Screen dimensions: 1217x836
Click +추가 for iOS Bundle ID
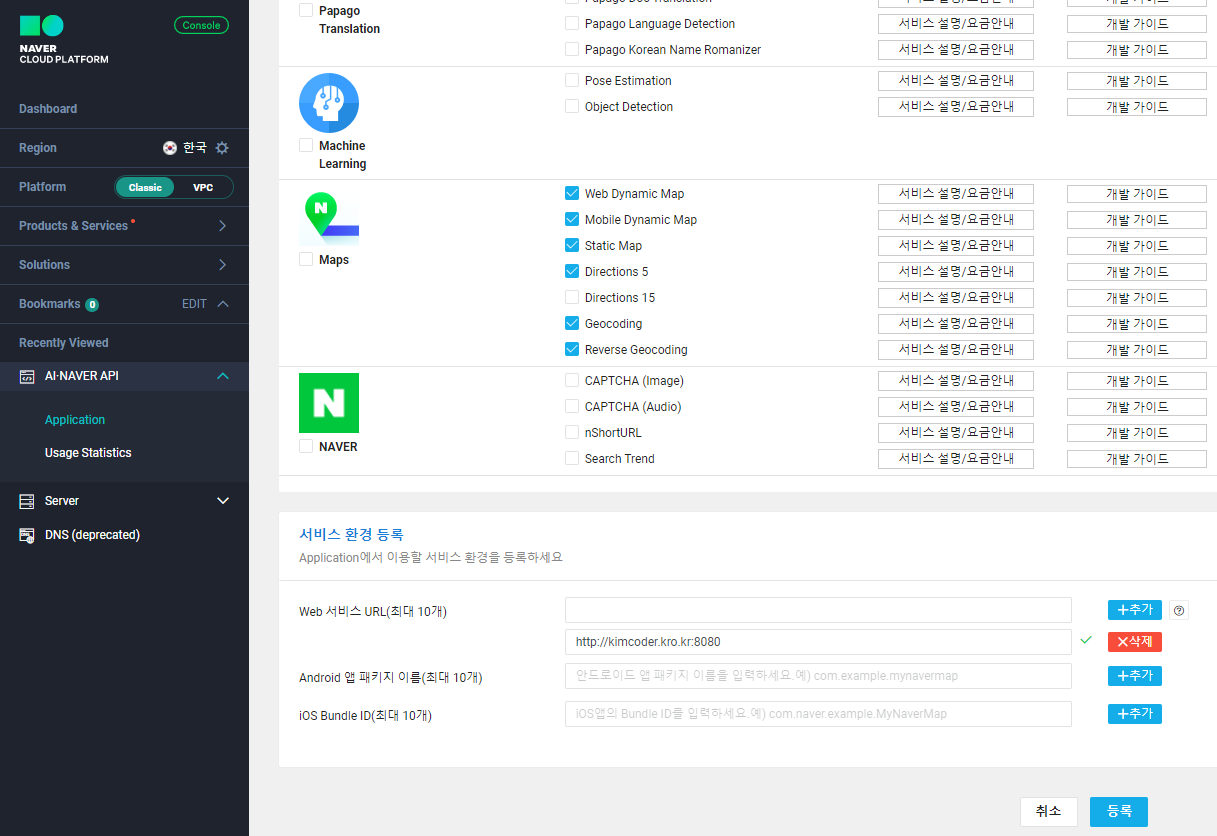tap(1135, 714)
